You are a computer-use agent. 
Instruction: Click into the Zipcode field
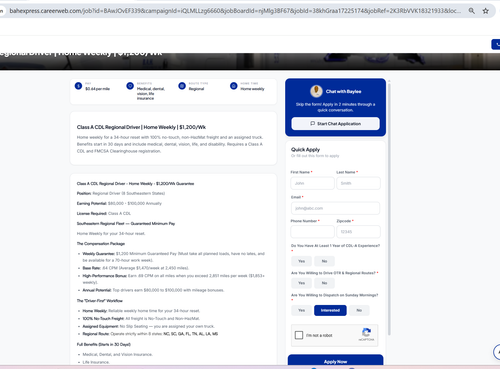[358, 232]
